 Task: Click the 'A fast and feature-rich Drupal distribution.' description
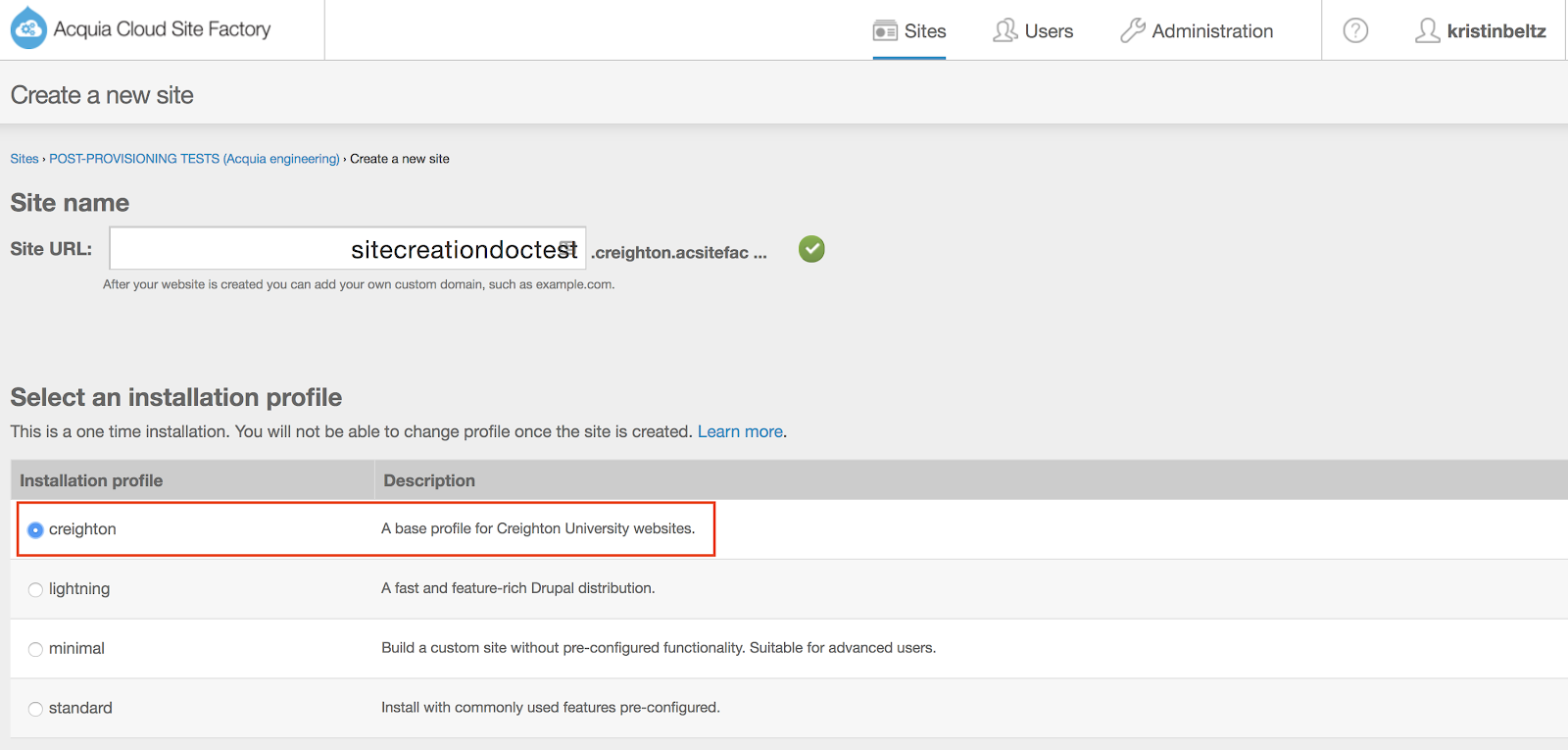coord(518,588)
